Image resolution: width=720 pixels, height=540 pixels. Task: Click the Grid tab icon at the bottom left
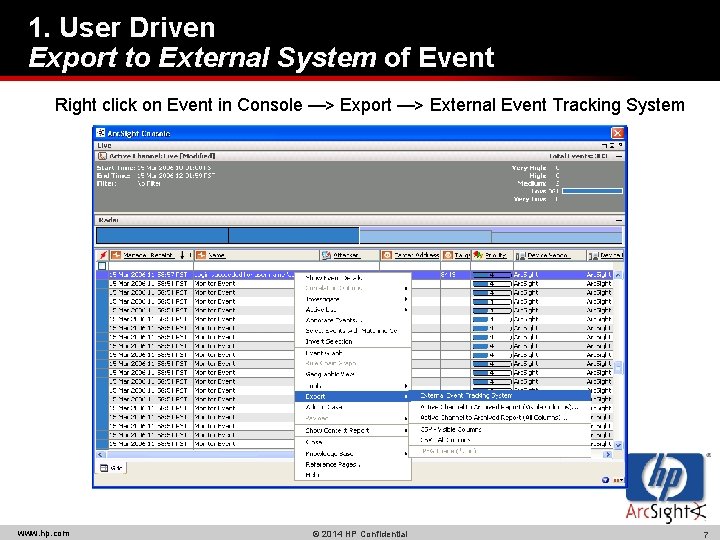pyautogui.click(x=104, y=468)
